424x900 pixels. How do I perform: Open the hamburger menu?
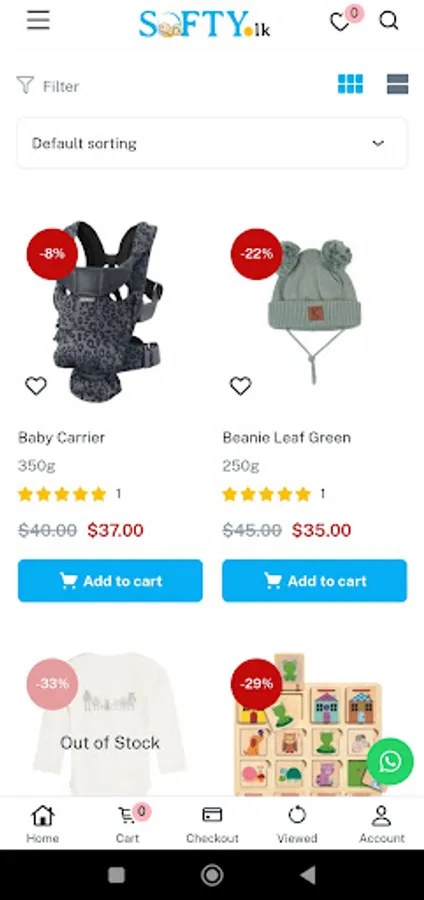pos(38,21)
